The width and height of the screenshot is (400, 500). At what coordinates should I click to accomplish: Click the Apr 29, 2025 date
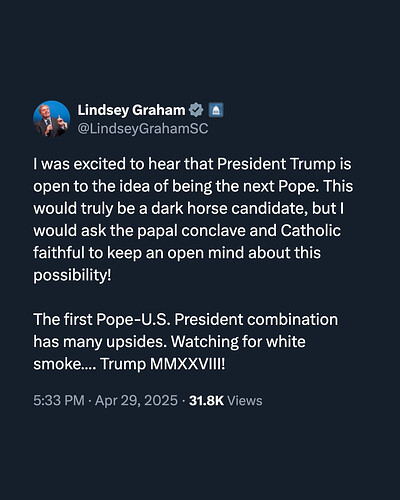136,400
